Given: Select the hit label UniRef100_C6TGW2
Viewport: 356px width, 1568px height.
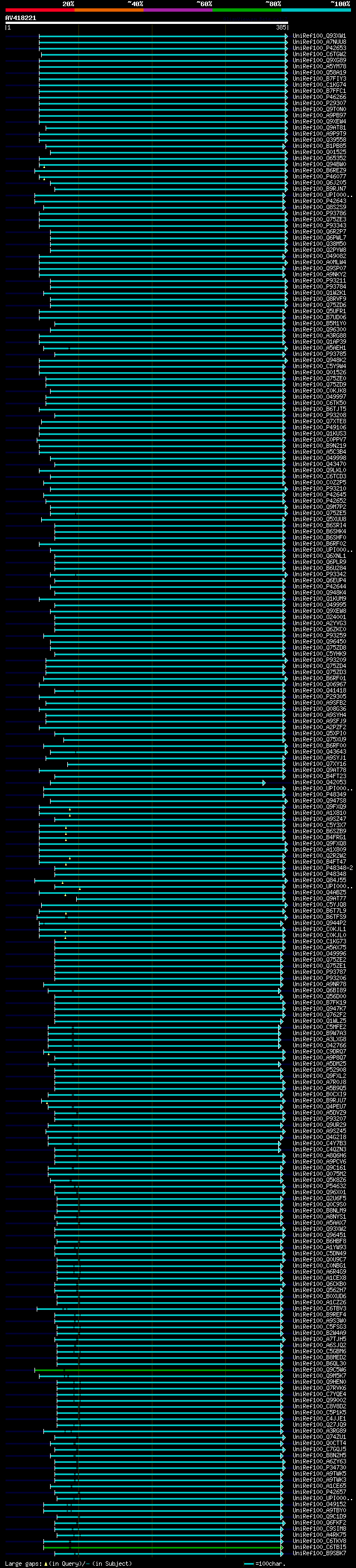Looking at the screenshot, I should [319, 54].
